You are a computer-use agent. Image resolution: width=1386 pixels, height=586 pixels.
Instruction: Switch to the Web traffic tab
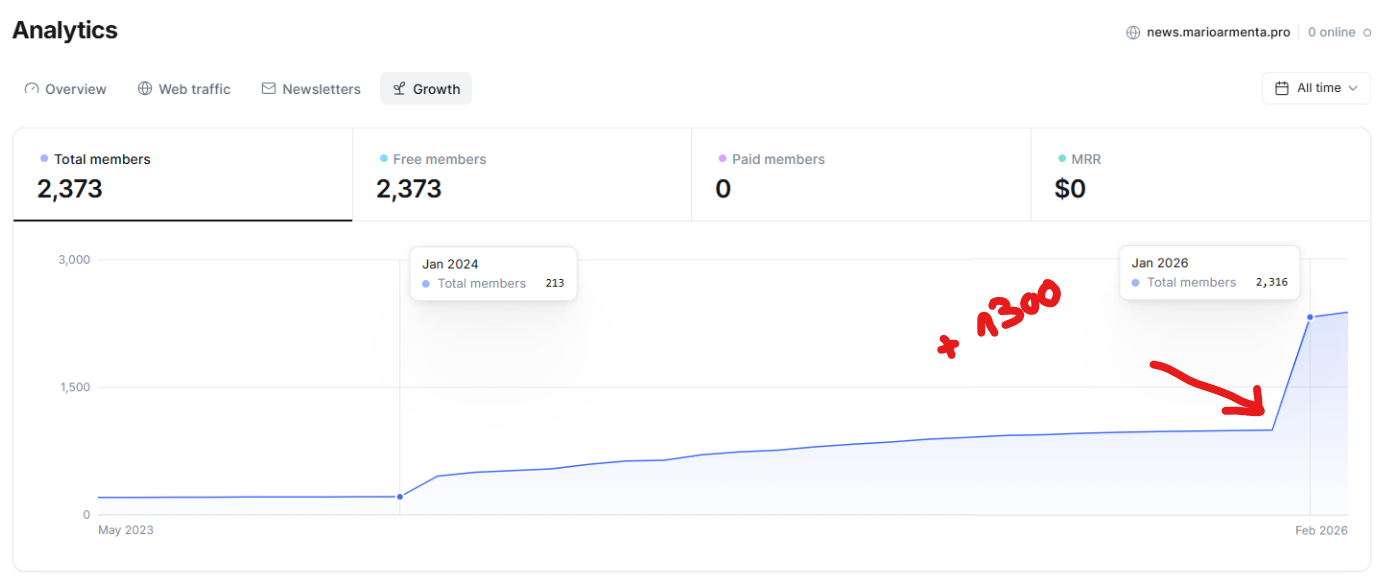tap(194, 89)
